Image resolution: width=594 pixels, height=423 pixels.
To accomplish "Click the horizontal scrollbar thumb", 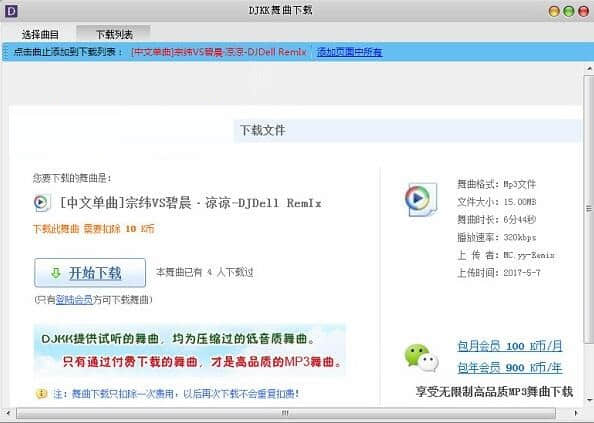I will 286,413.
